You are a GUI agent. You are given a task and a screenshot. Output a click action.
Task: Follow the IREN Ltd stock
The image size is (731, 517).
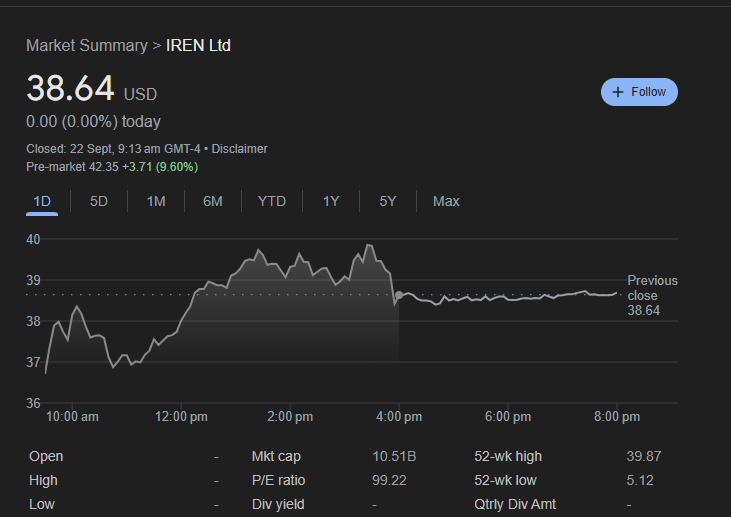[640, 92]
